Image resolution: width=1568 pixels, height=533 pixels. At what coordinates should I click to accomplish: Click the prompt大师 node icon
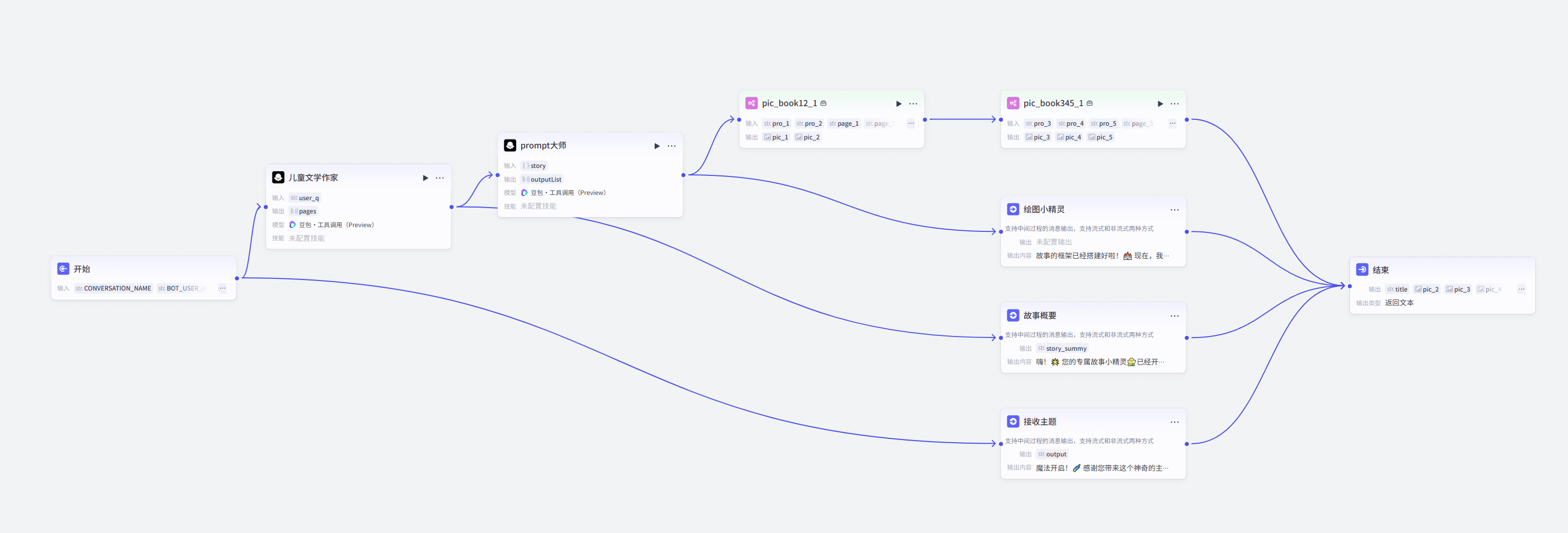click(x=510, y=146)
